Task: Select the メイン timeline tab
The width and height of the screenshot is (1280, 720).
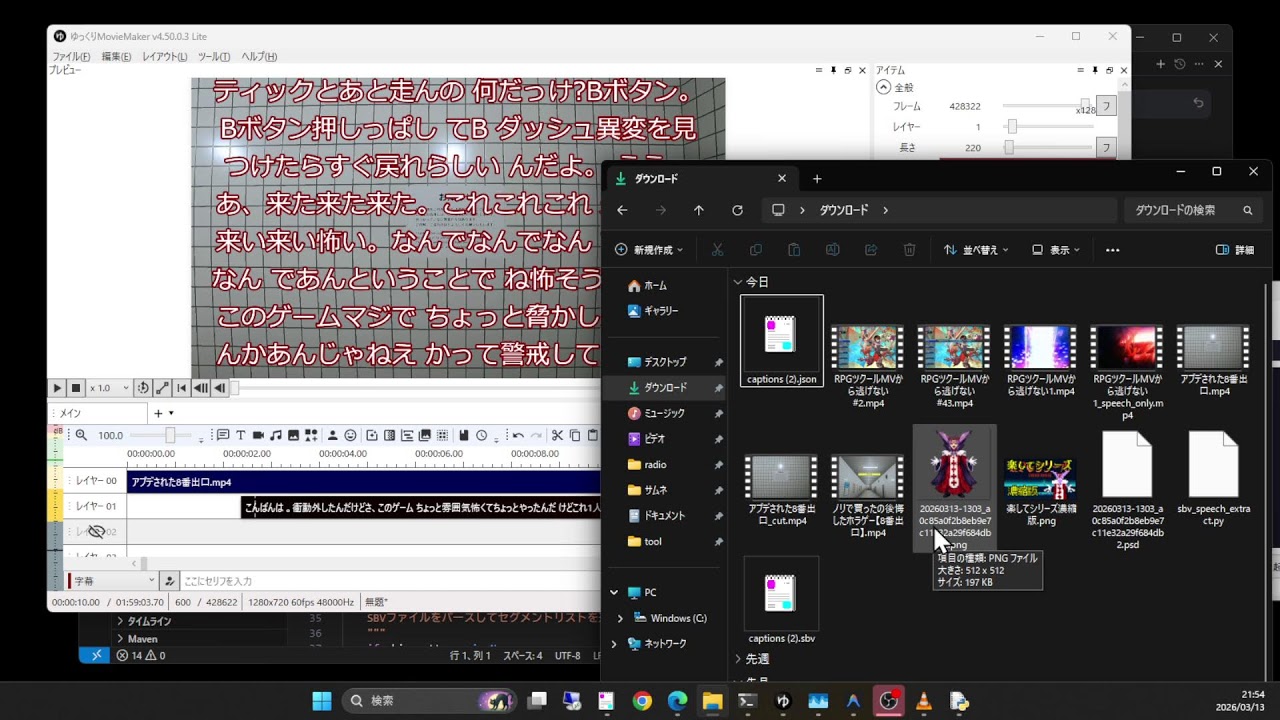Action: click(97, 413)
